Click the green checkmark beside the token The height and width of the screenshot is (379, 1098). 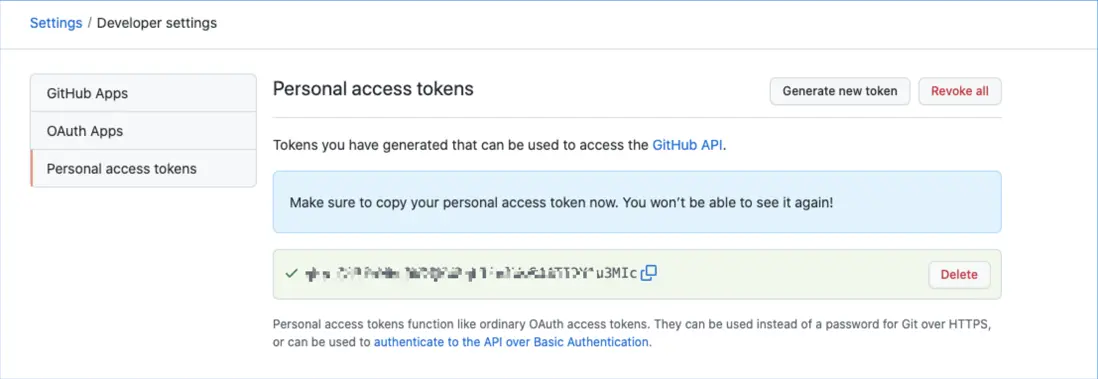pyautogui.click(x=292, y=273)
